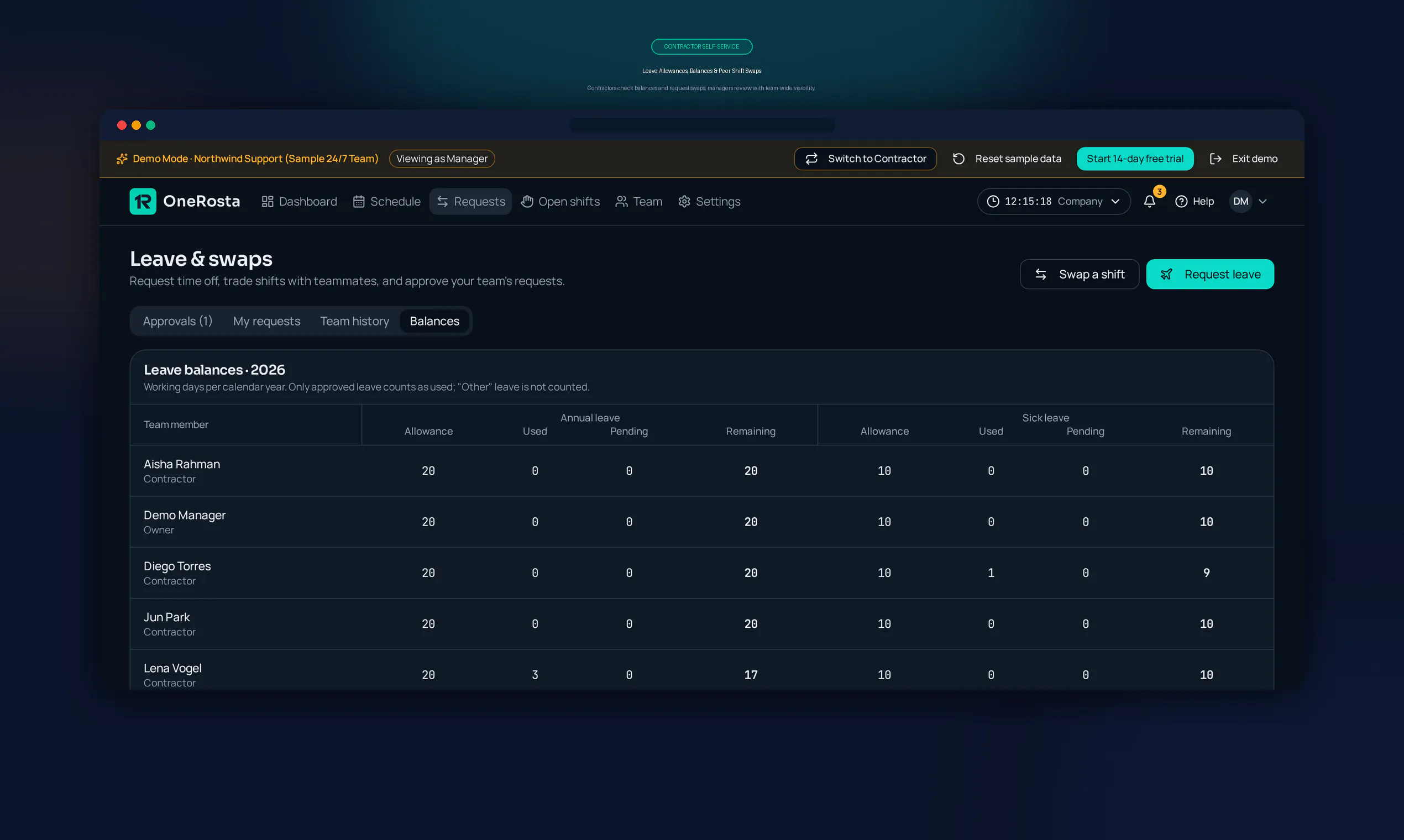Start the 14-day free trial
The image size is (1404, 840).
click(1134, 159)
